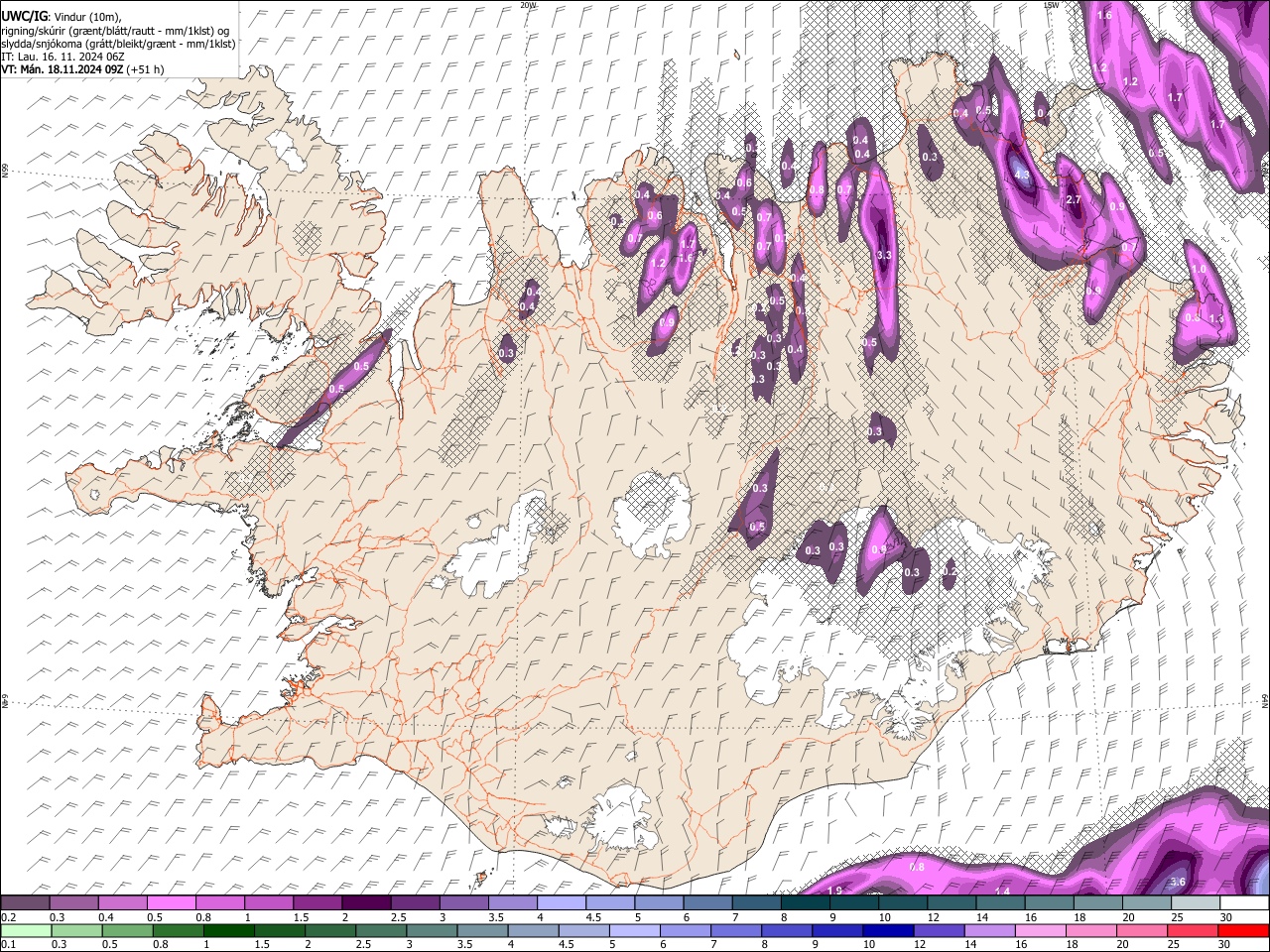
Task: Click the '64N' latitude label on the right edge
Action: point(1265,700)
